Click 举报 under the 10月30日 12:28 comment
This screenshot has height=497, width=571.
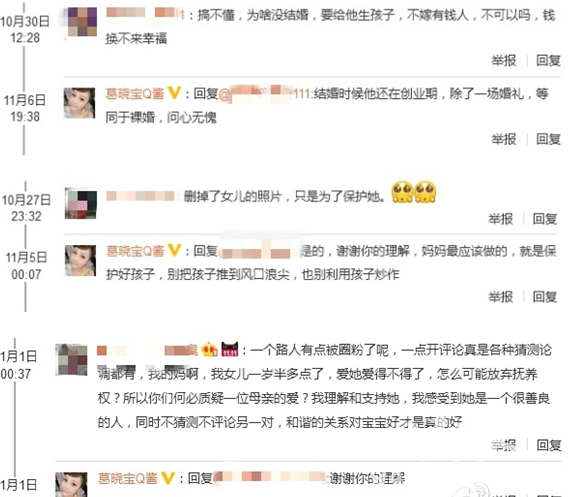pos(504,60)
